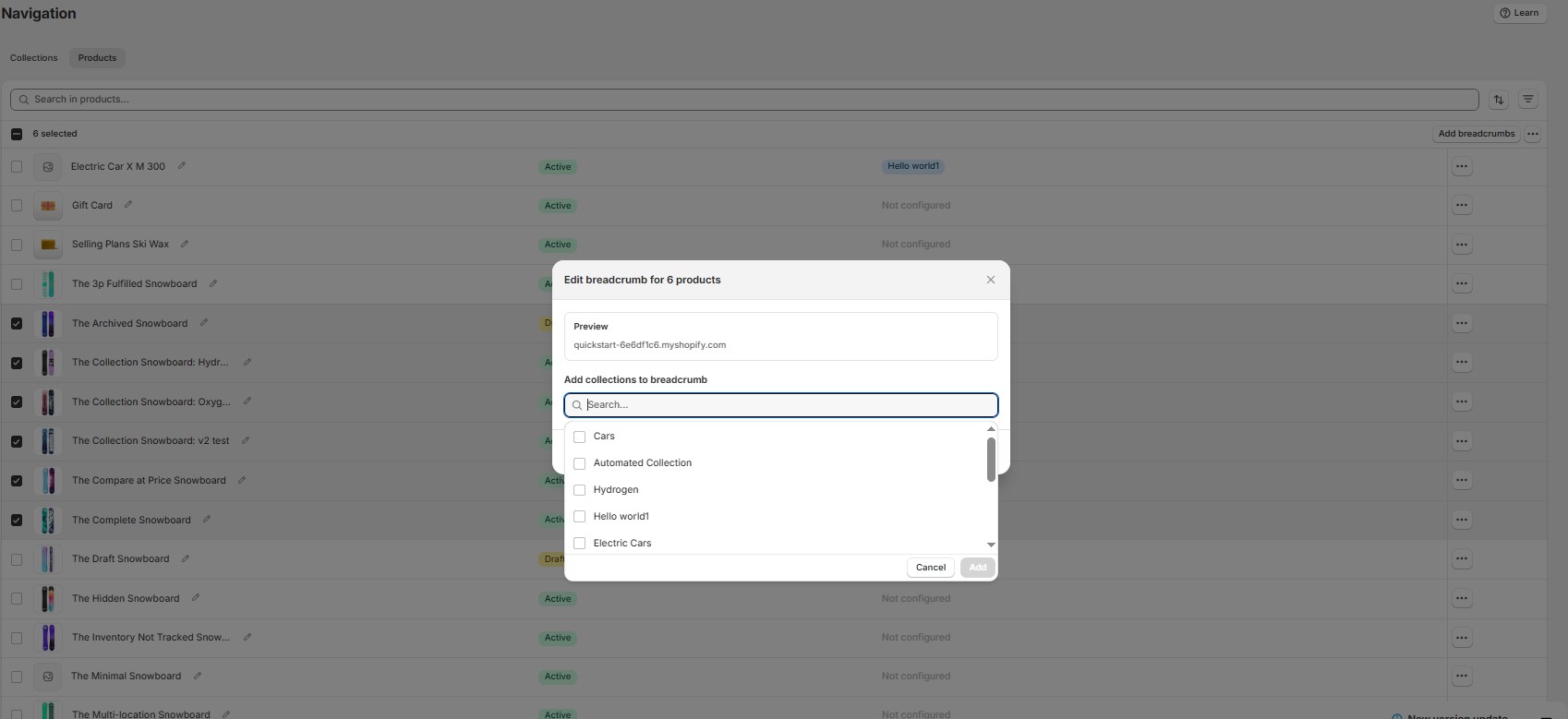Switch to the Collections tab
Screen dimensions: 1568x719
[x=34, y=58]
